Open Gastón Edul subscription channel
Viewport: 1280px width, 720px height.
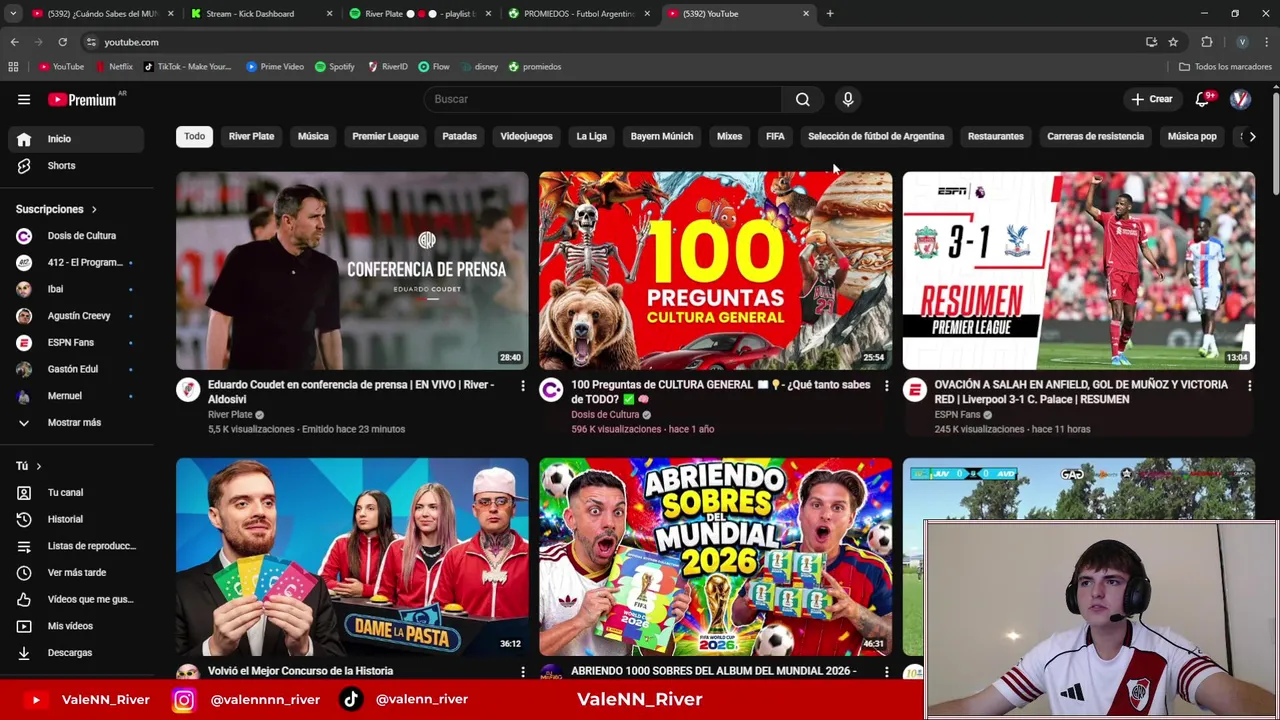click(x=76, y=369)
